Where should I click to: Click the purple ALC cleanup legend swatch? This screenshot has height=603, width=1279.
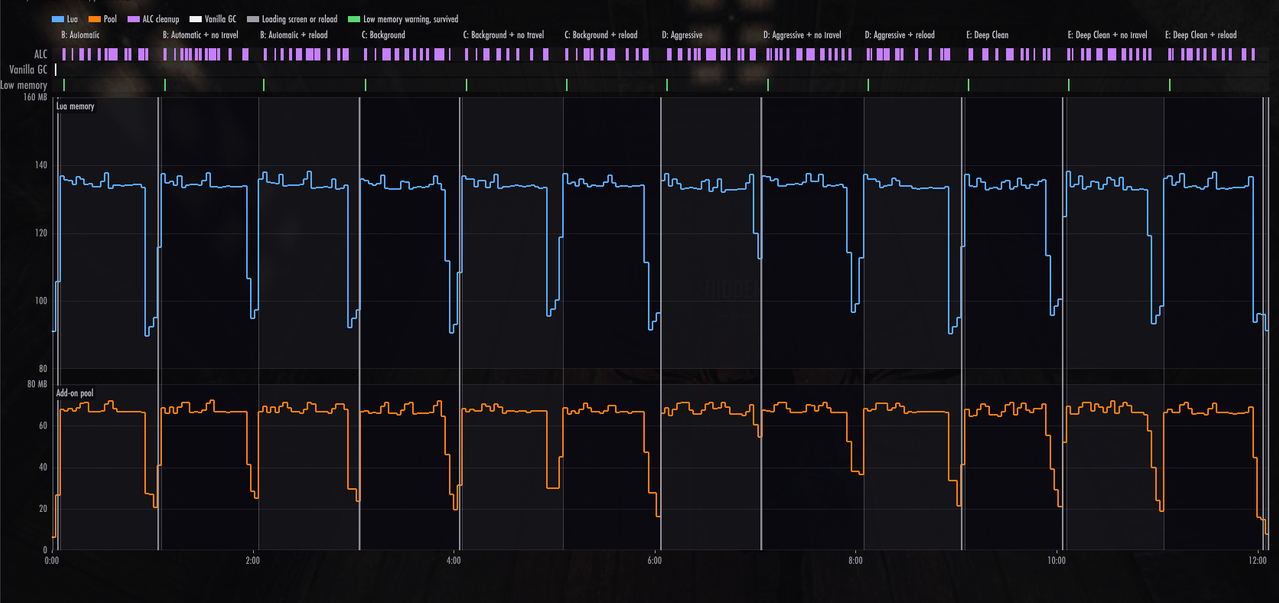(x=134, y=19)
